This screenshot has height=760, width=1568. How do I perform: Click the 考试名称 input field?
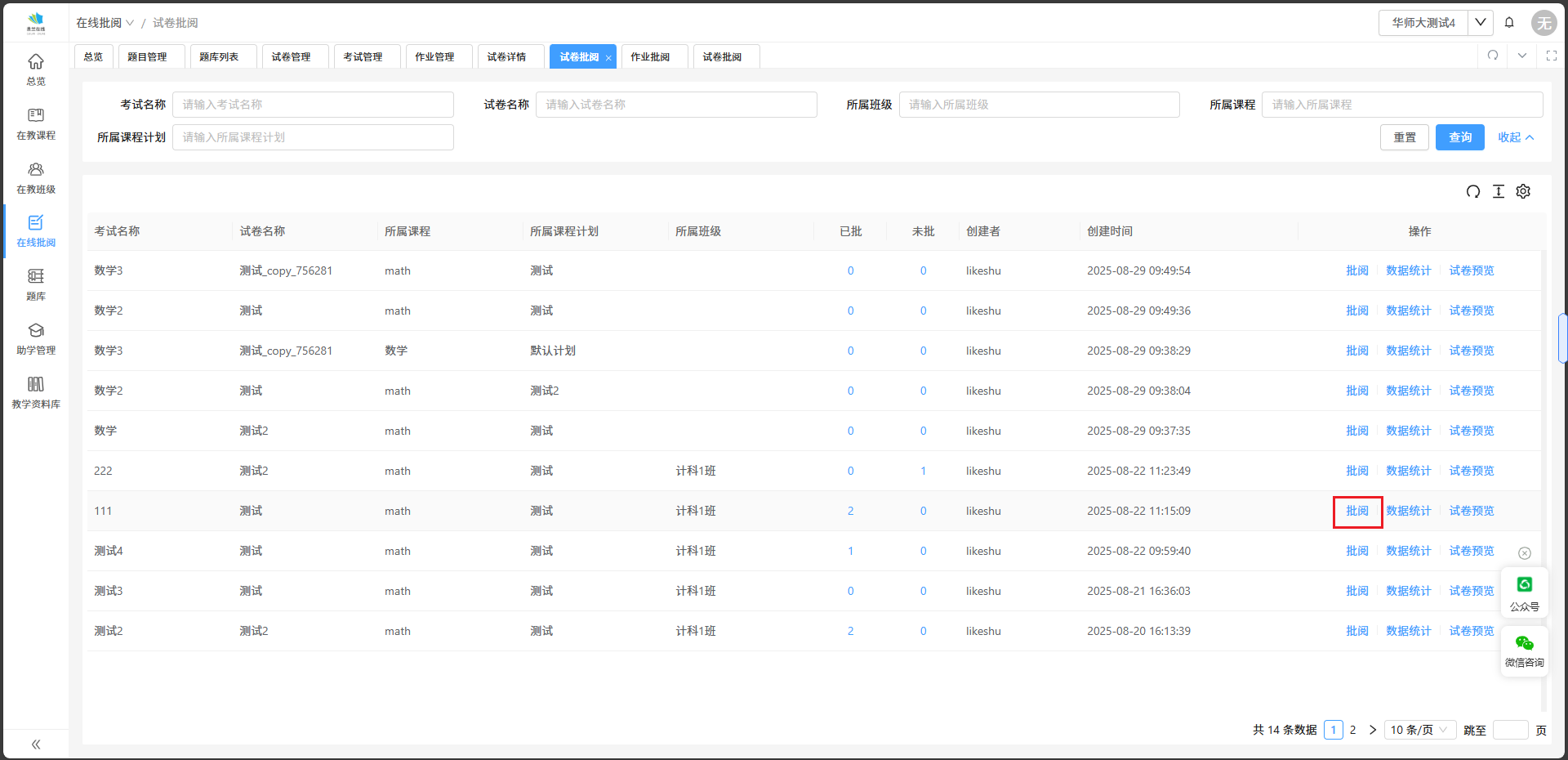click(313, 105)
